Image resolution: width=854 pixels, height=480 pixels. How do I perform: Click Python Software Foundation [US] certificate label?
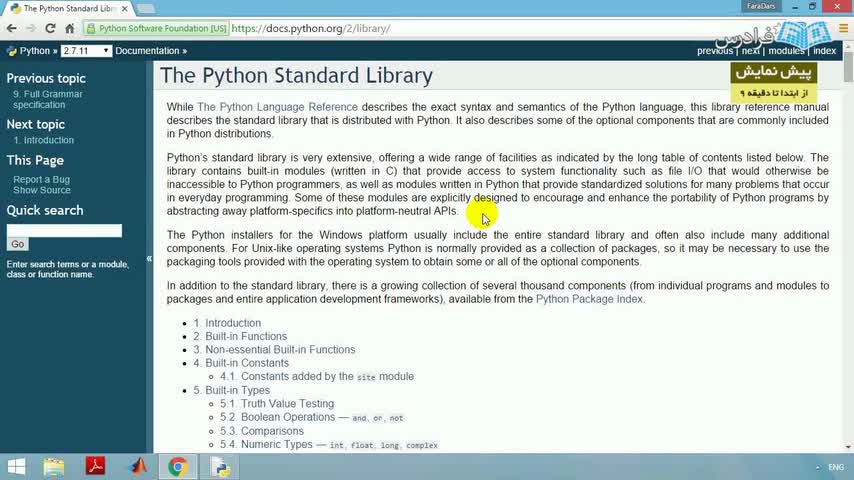click(162, 28)
